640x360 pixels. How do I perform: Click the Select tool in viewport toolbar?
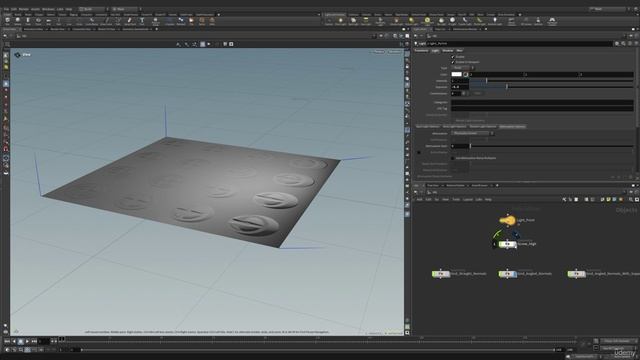pos(6,55)
